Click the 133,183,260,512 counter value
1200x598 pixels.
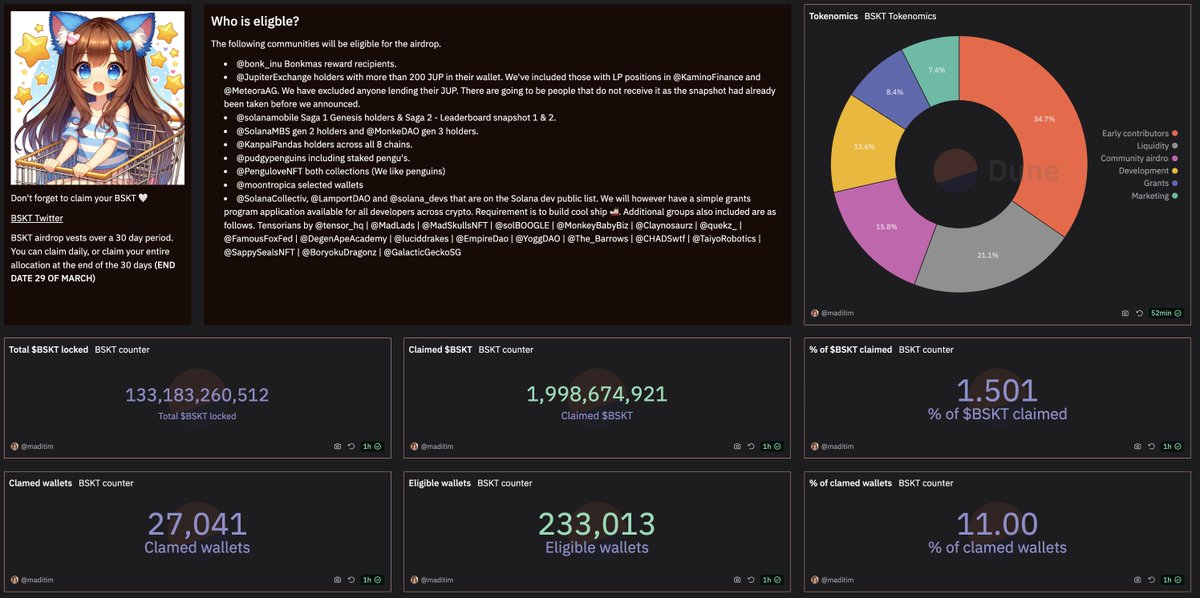pos(197,395)
